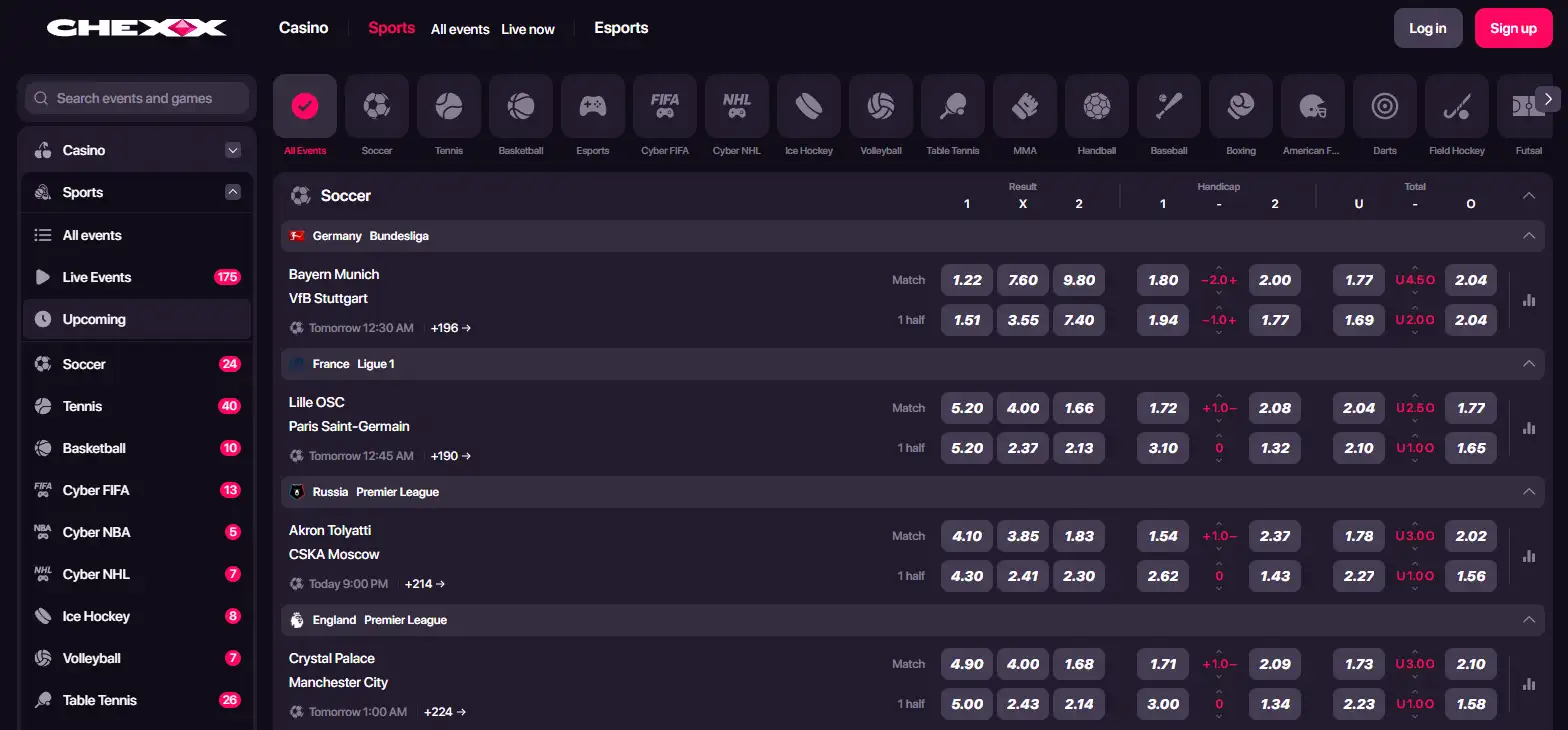Increase handicap line for Bayern Munich match row
The width and height of the screenshot is (1568, 730).
click(1219, 267)
